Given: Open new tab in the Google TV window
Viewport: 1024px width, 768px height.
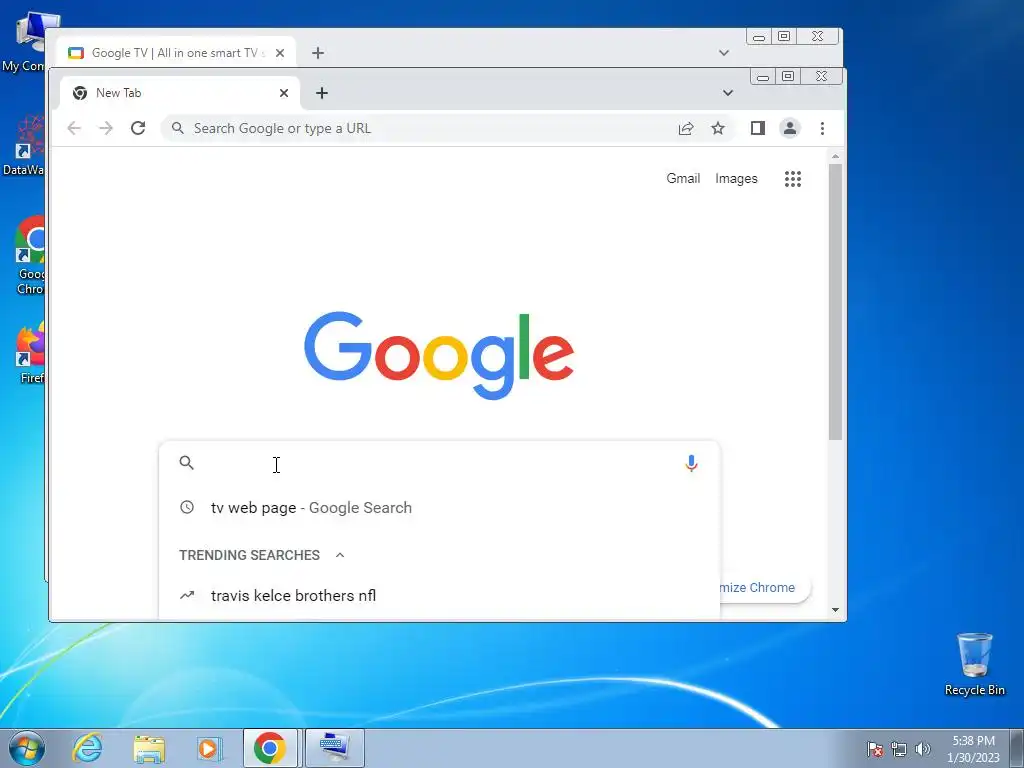Looking at the screenshot, I should tap(318, 53).
